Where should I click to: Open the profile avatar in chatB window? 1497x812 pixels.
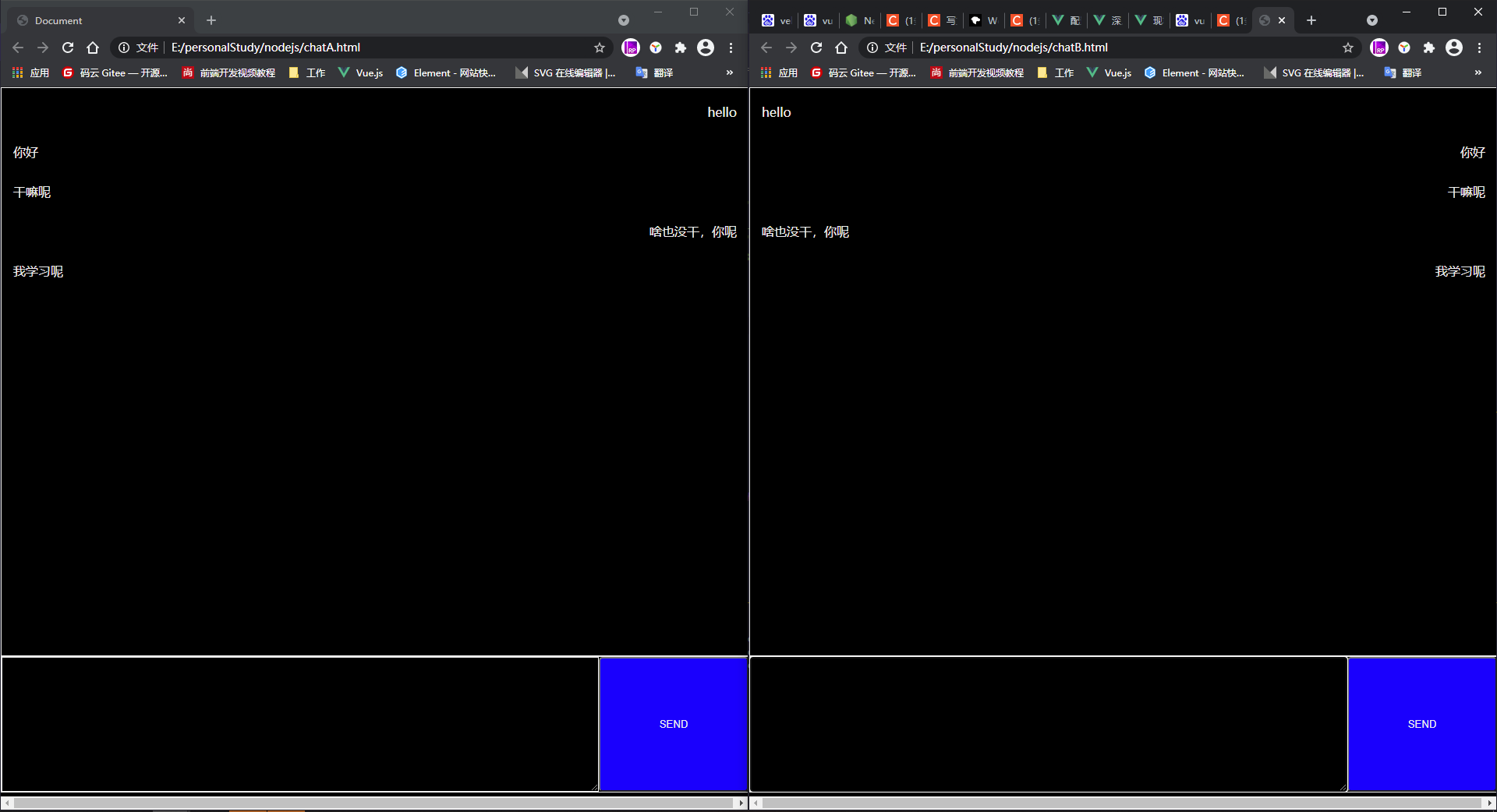pos(1454,48)
